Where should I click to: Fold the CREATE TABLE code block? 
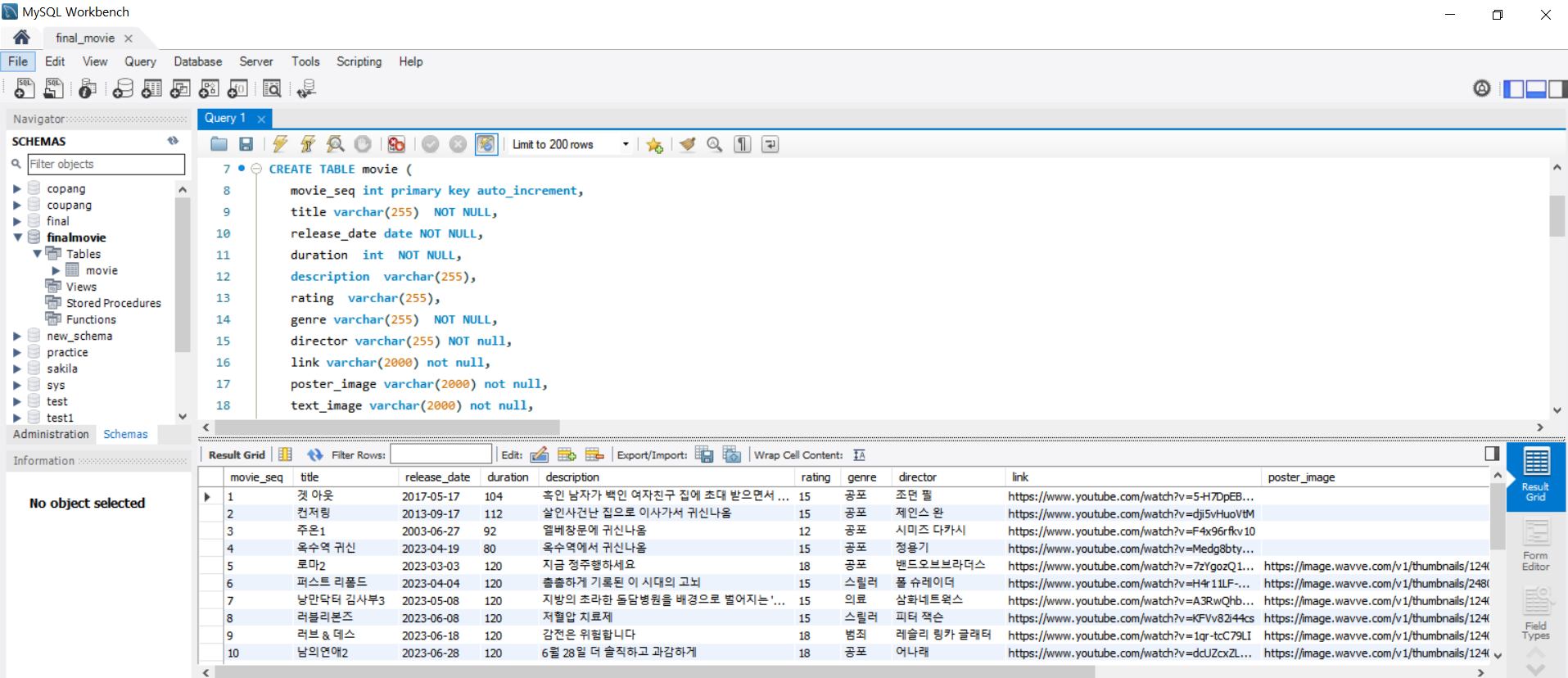pyautogui.click(x=256, y=169)
